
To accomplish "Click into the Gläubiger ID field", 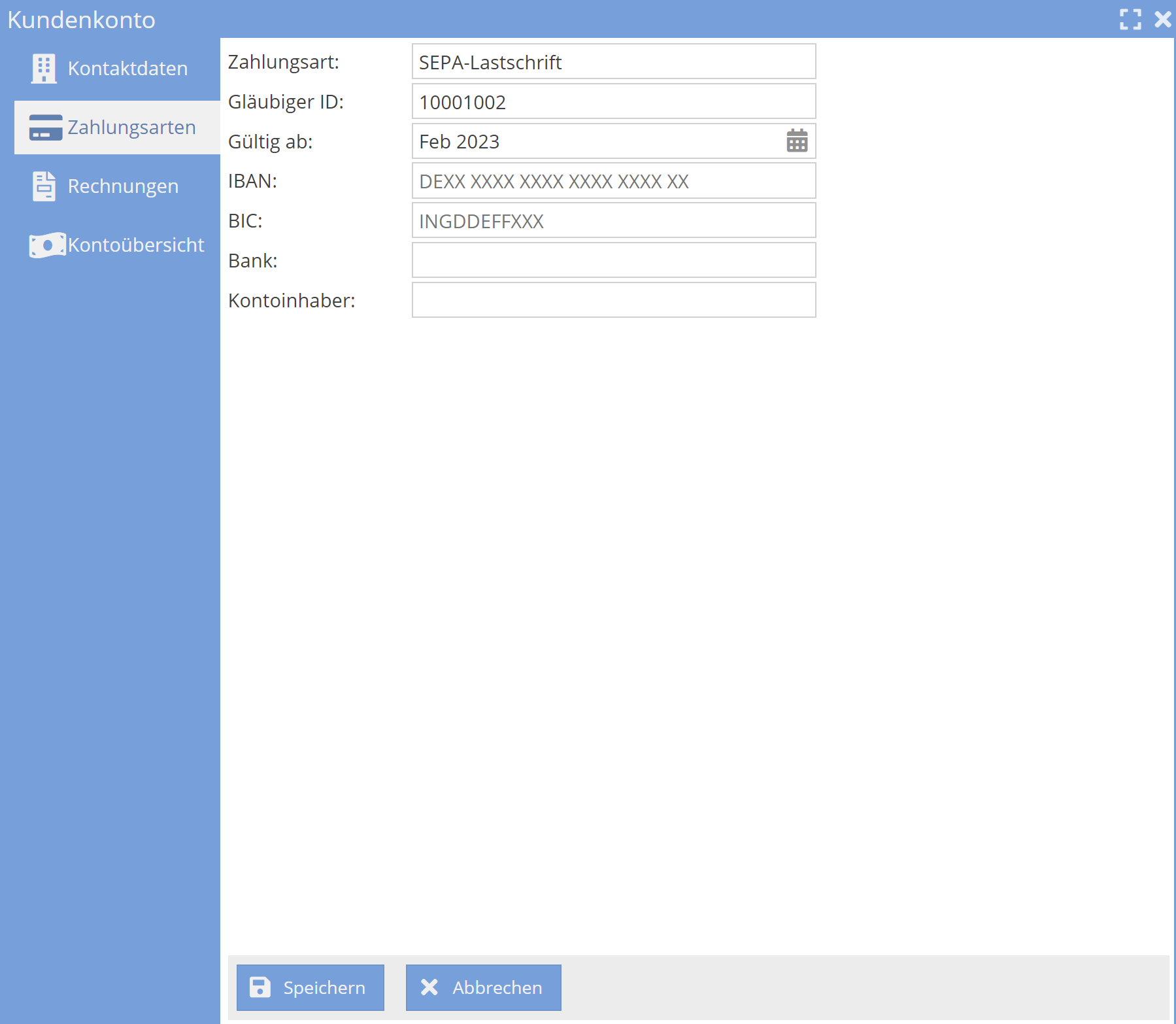I will pos(613,102).
